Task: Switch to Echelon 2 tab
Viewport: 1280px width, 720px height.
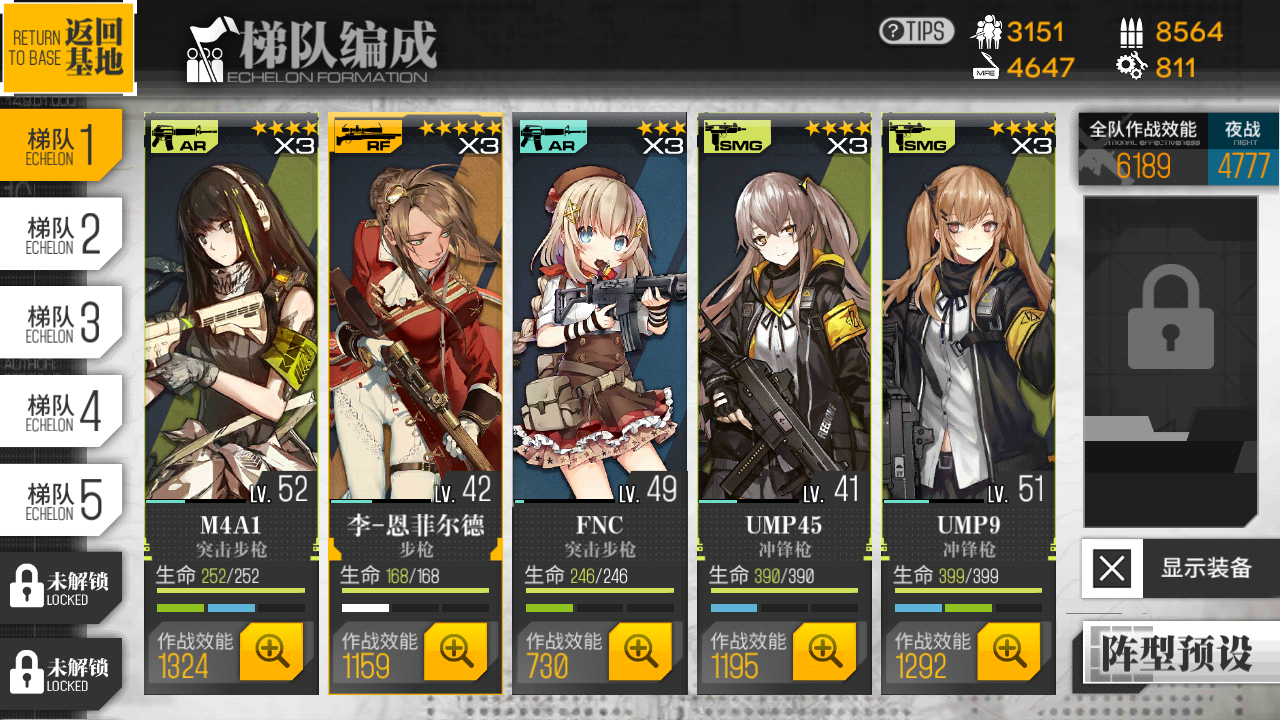Action: point(61,234)
